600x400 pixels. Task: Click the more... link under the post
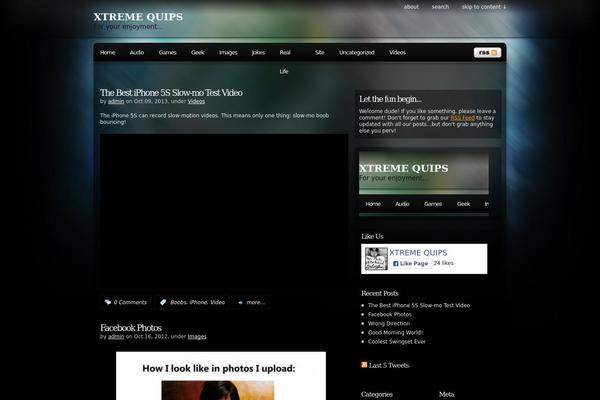[255, 302]
